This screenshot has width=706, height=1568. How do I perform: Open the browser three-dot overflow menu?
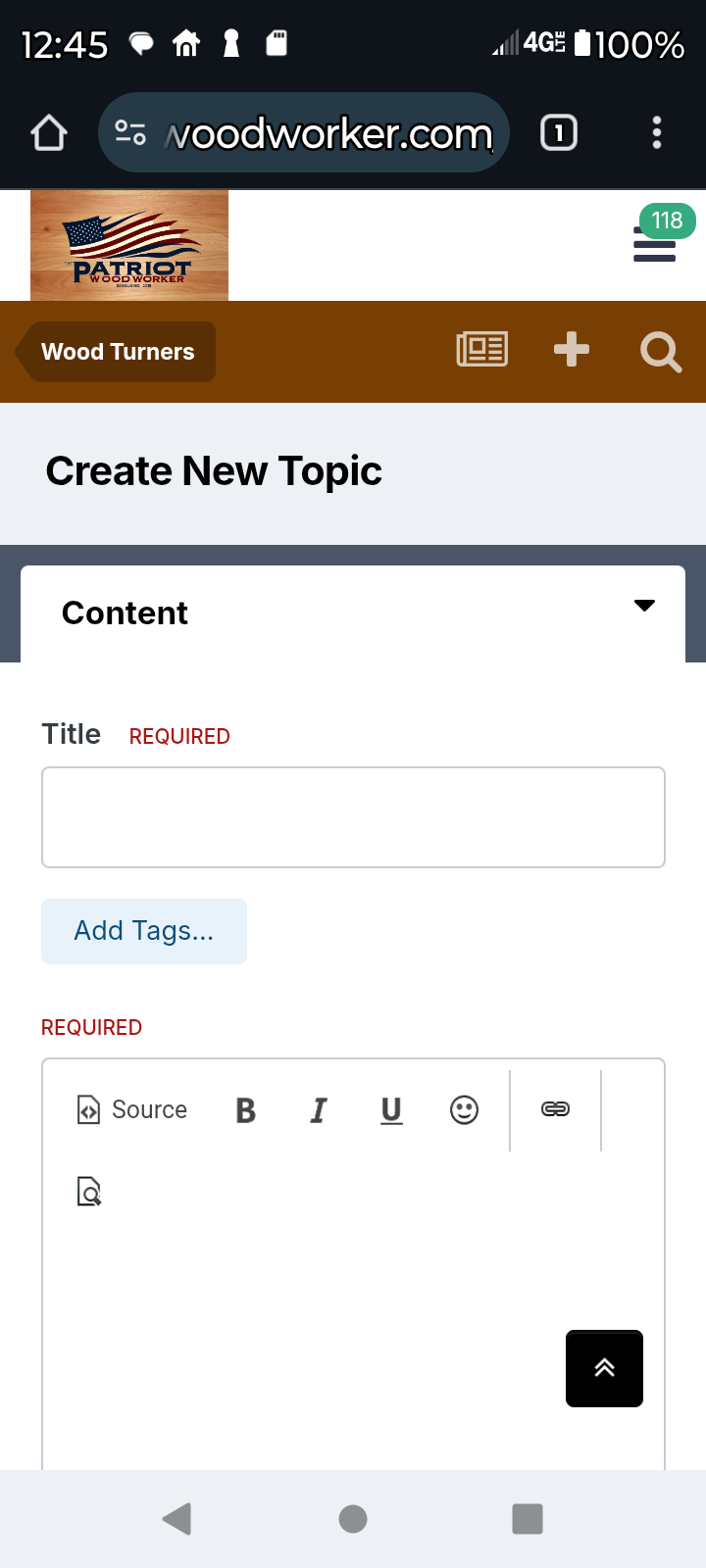657,132
